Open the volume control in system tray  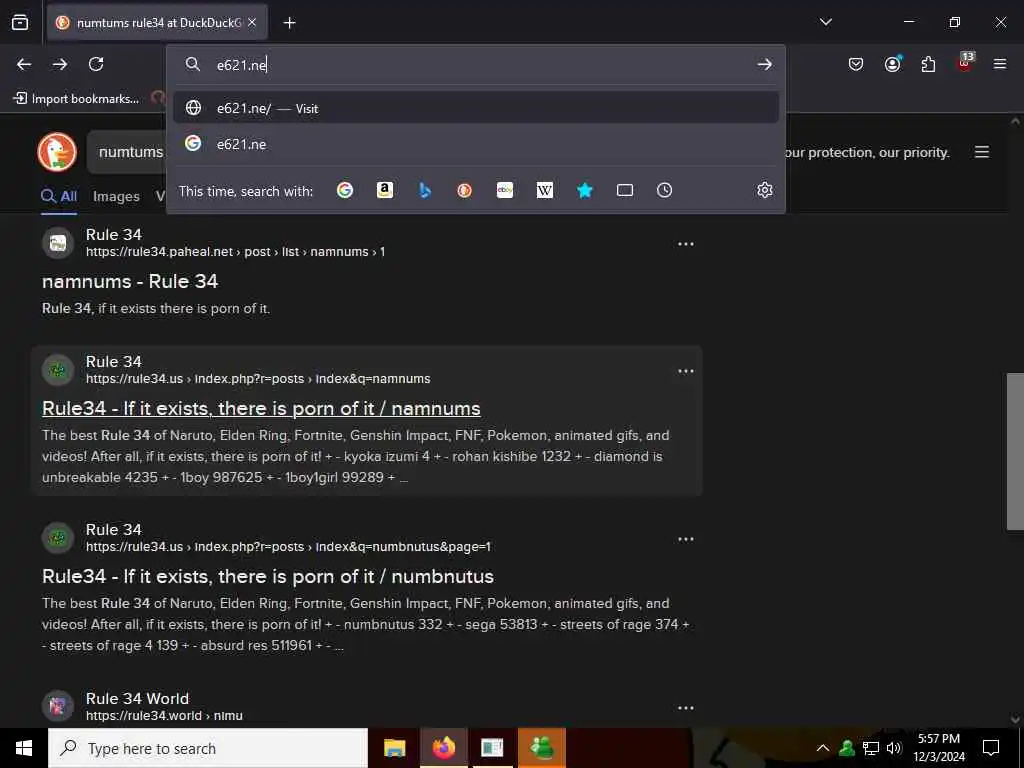[894, 748]
